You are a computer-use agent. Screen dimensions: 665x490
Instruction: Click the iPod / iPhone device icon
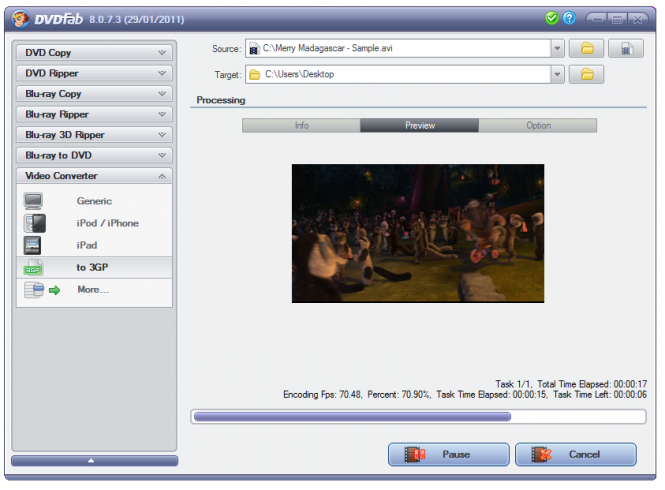tap(35, 223)
